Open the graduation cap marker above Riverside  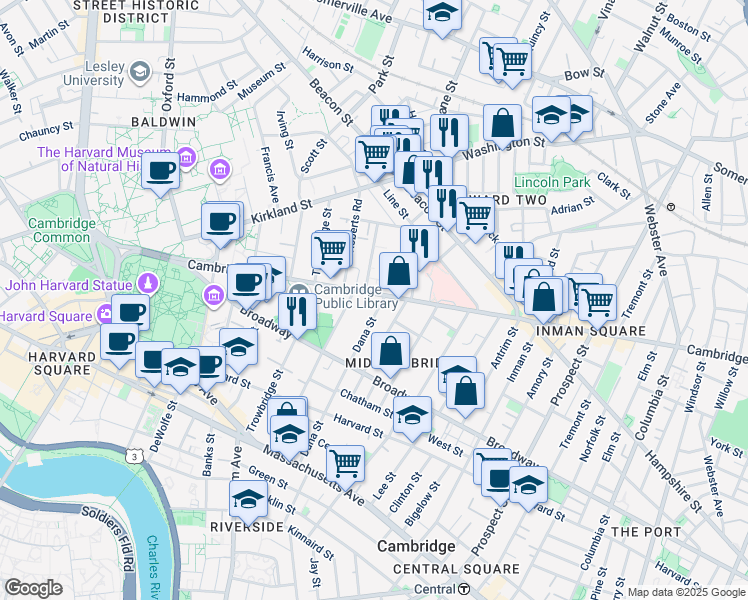(x=248, y=499)
